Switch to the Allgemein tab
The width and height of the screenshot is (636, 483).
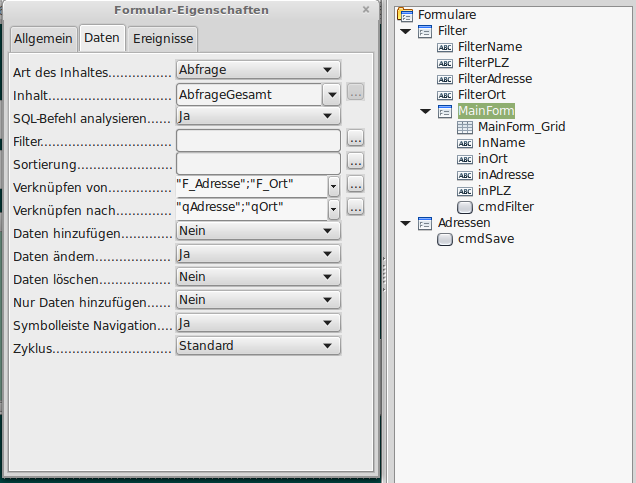click(x=43, y=39)
